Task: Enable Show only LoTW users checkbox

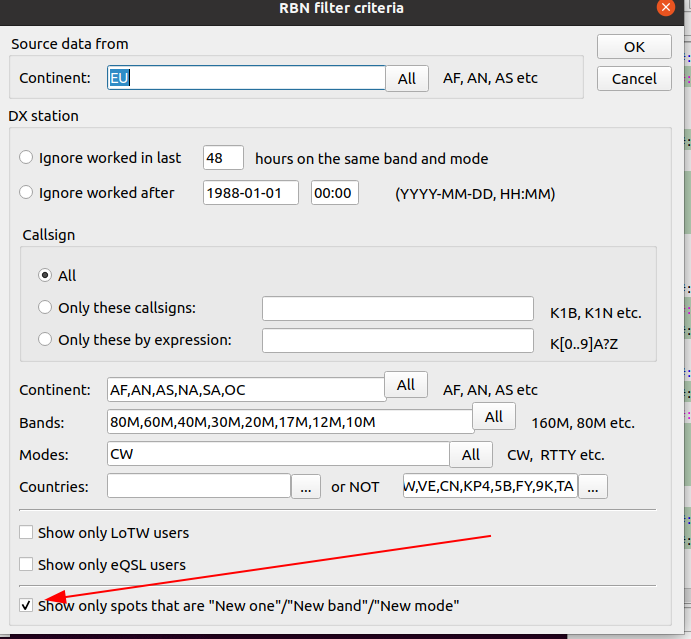Action: (x=26, y=532)
